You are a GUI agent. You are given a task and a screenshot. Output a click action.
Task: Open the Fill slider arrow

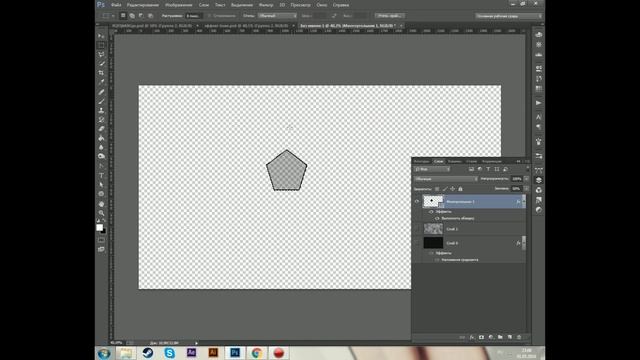526,189
